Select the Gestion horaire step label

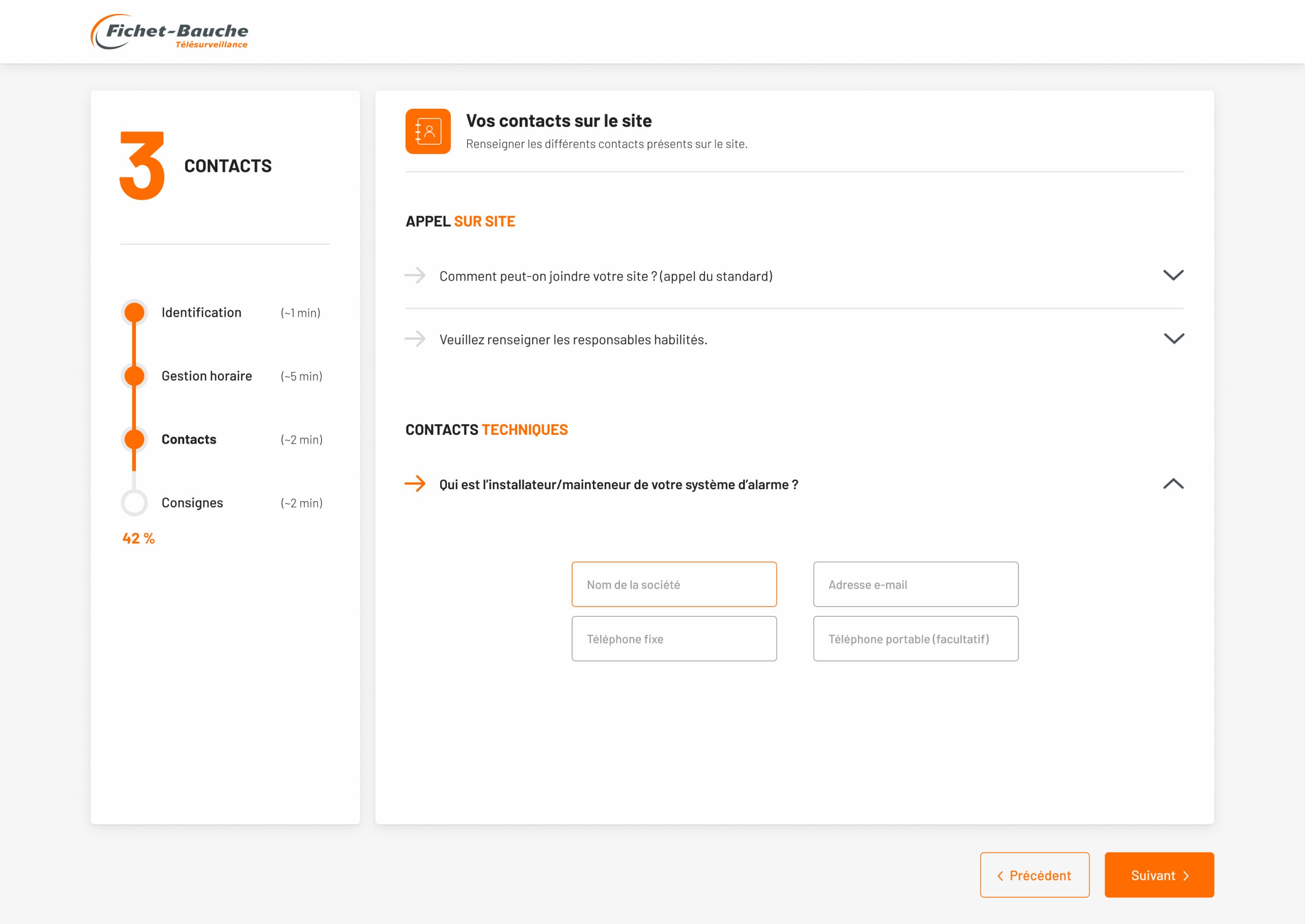click(207, 376)
